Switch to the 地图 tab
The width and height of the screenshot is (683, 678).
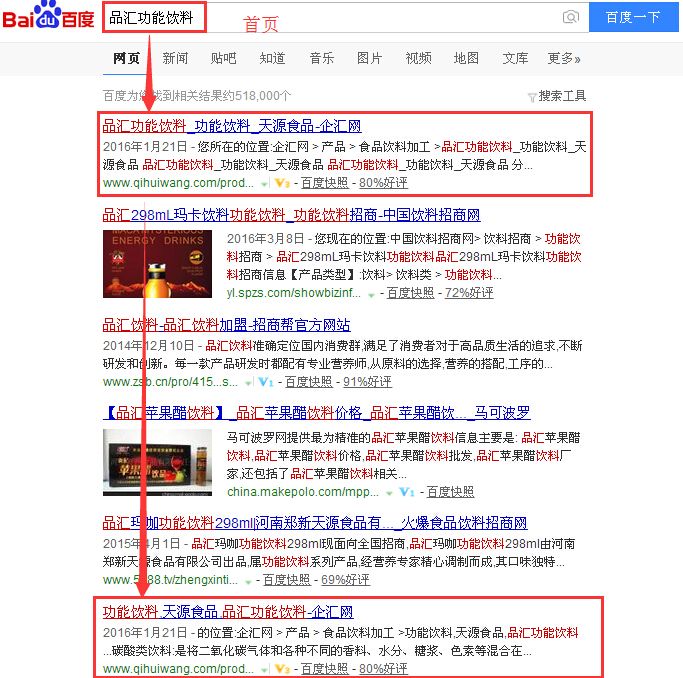click(x=466, y=58)
